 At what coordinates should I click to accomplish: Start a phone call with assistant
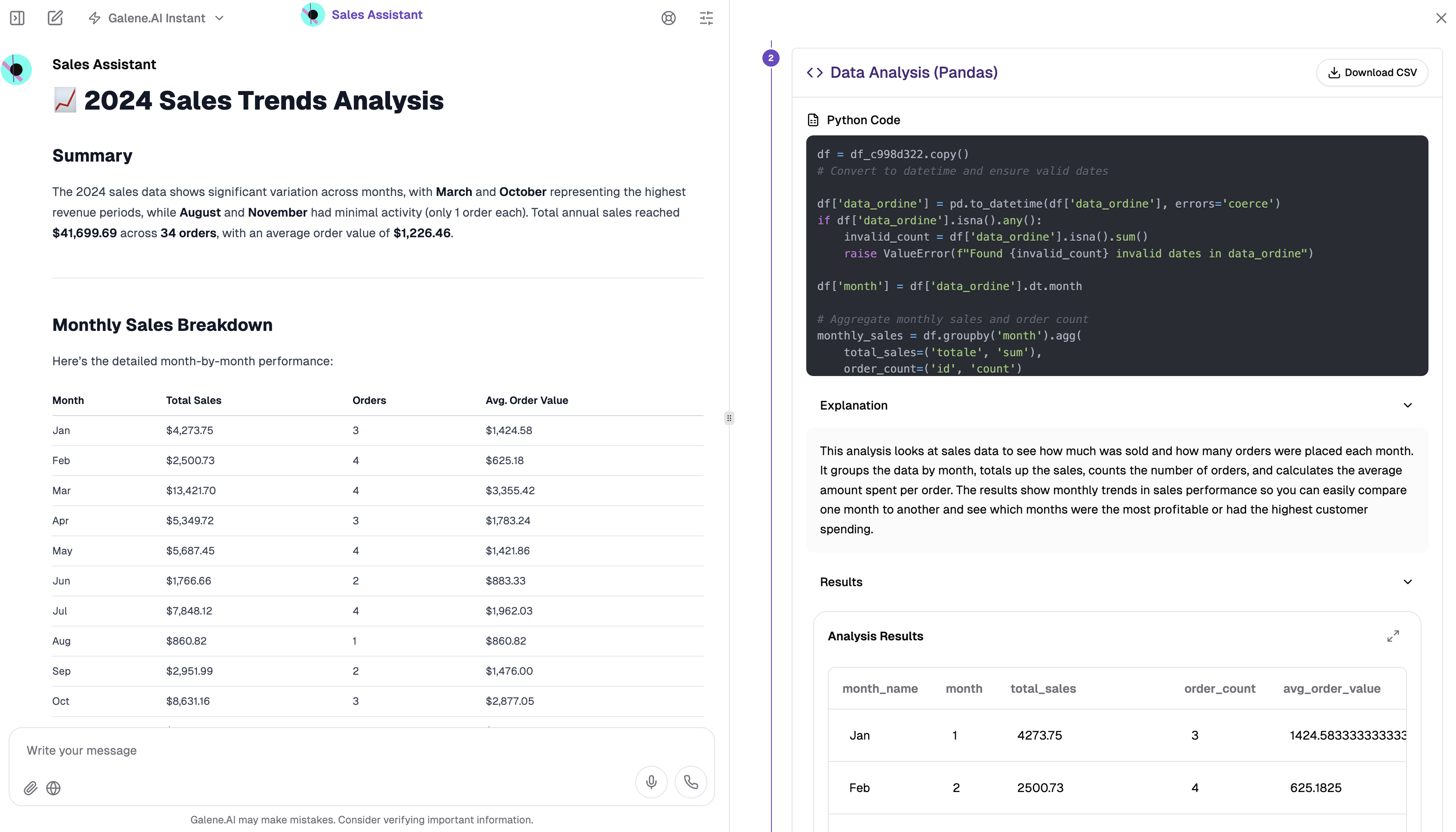[691, 782]
